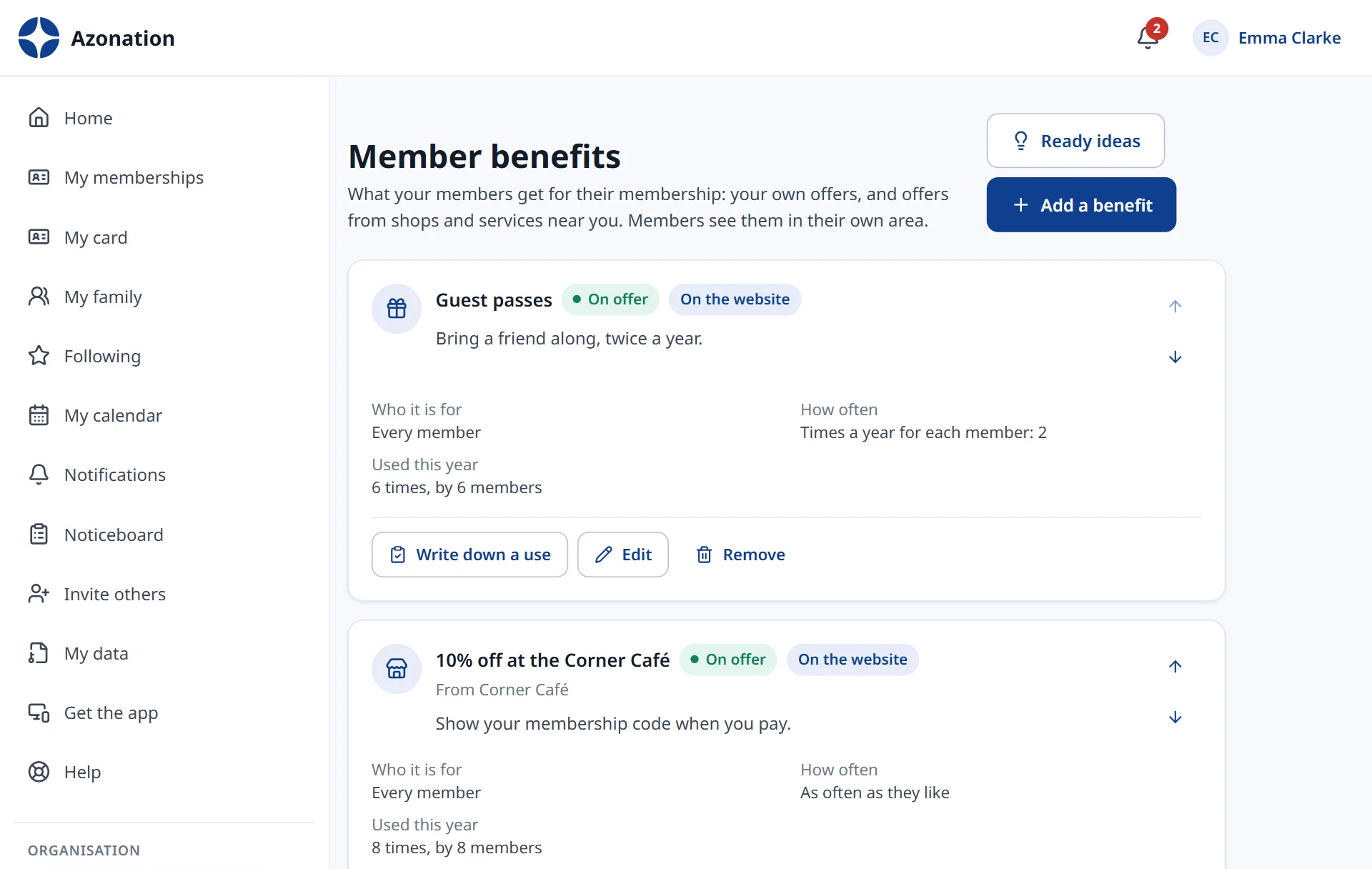Click the Get the app devices icon
Viewport: 1372px width, 869px height.
(39, 712)
